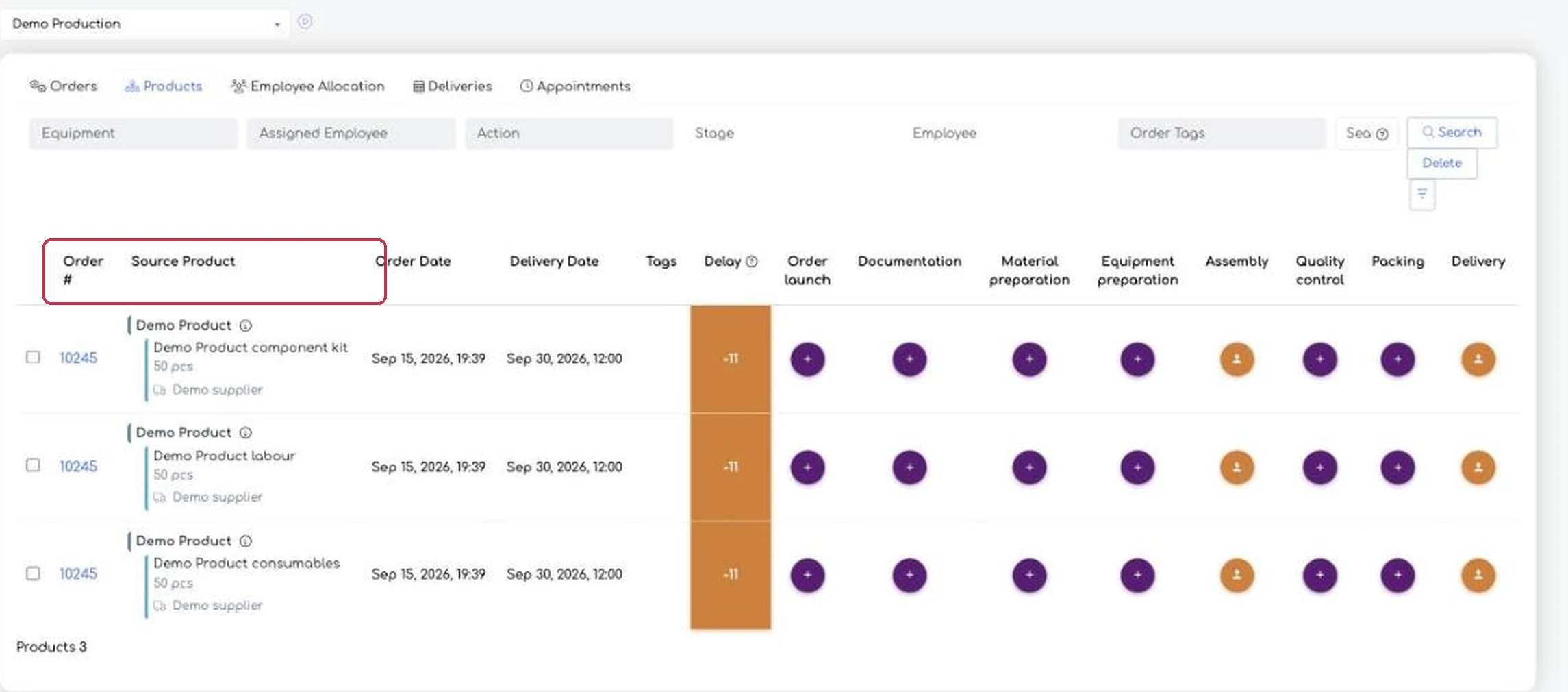Viewport: 1568px width, 692px height.
Task: Open the Demo Production workspace dropdown
Action: 144,23
